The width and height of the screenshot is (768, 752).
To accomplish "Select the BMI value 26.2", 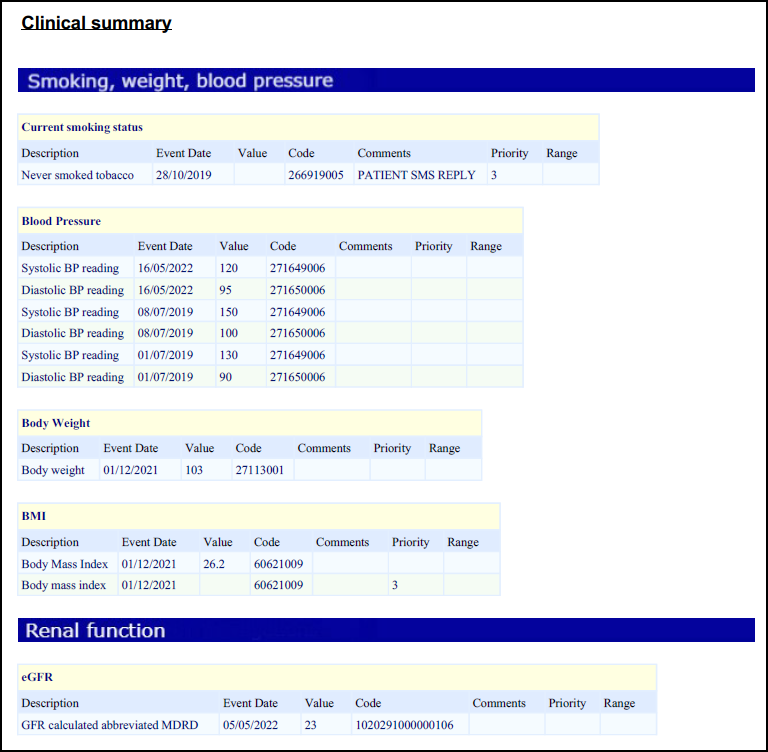I will (214, 564).
